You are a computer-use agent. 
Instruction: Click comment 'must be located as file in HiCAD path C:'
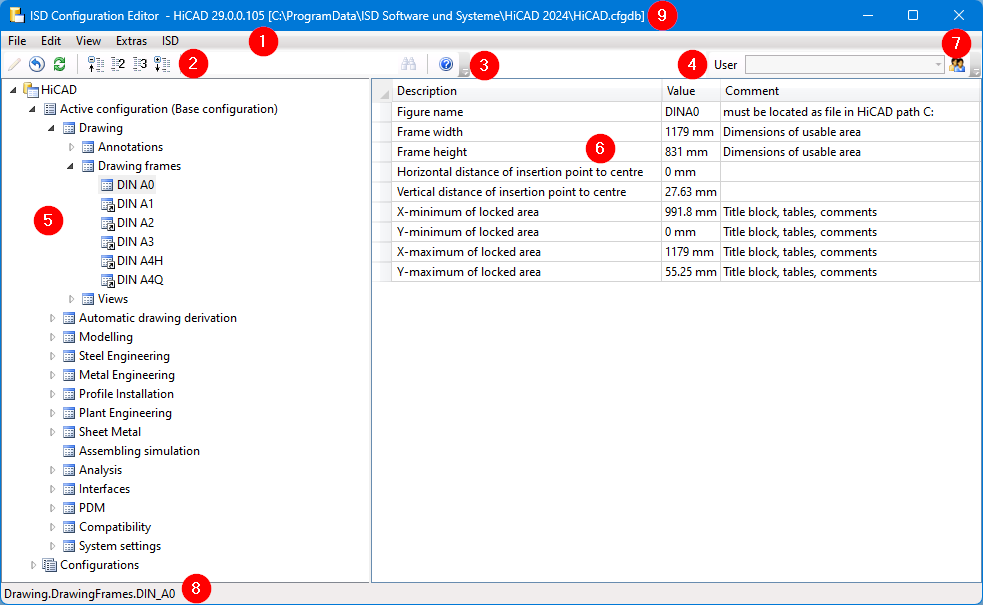tap(828, 112)
